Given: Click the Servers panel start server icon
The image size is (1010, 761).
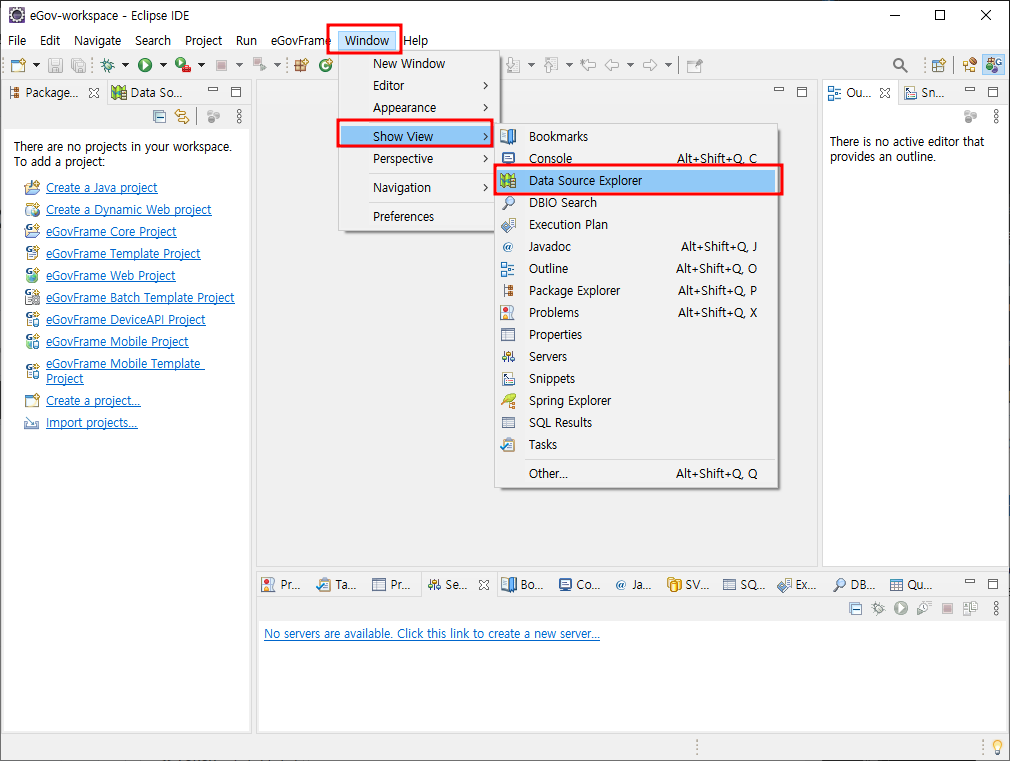Looking at the screenshot, I should pos(900,608).
